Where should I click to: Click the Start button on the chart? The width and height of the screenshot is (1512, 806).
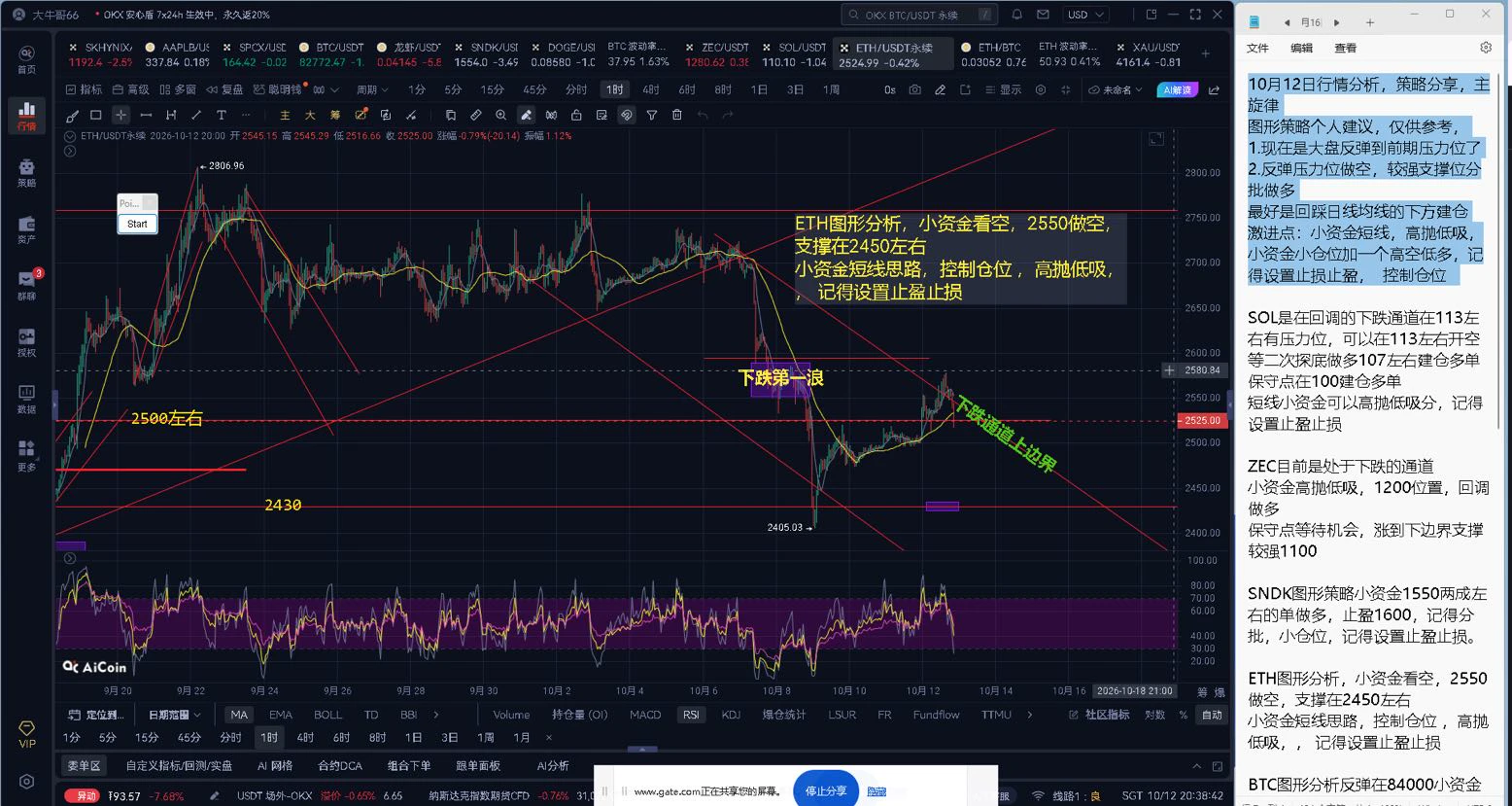click(x=137, y=224)
